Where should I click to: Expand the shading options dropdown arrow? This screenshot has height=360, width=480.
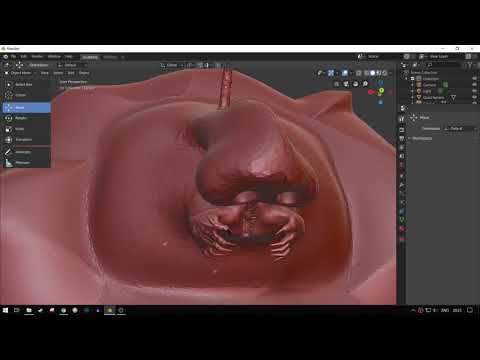click(391, 73)
